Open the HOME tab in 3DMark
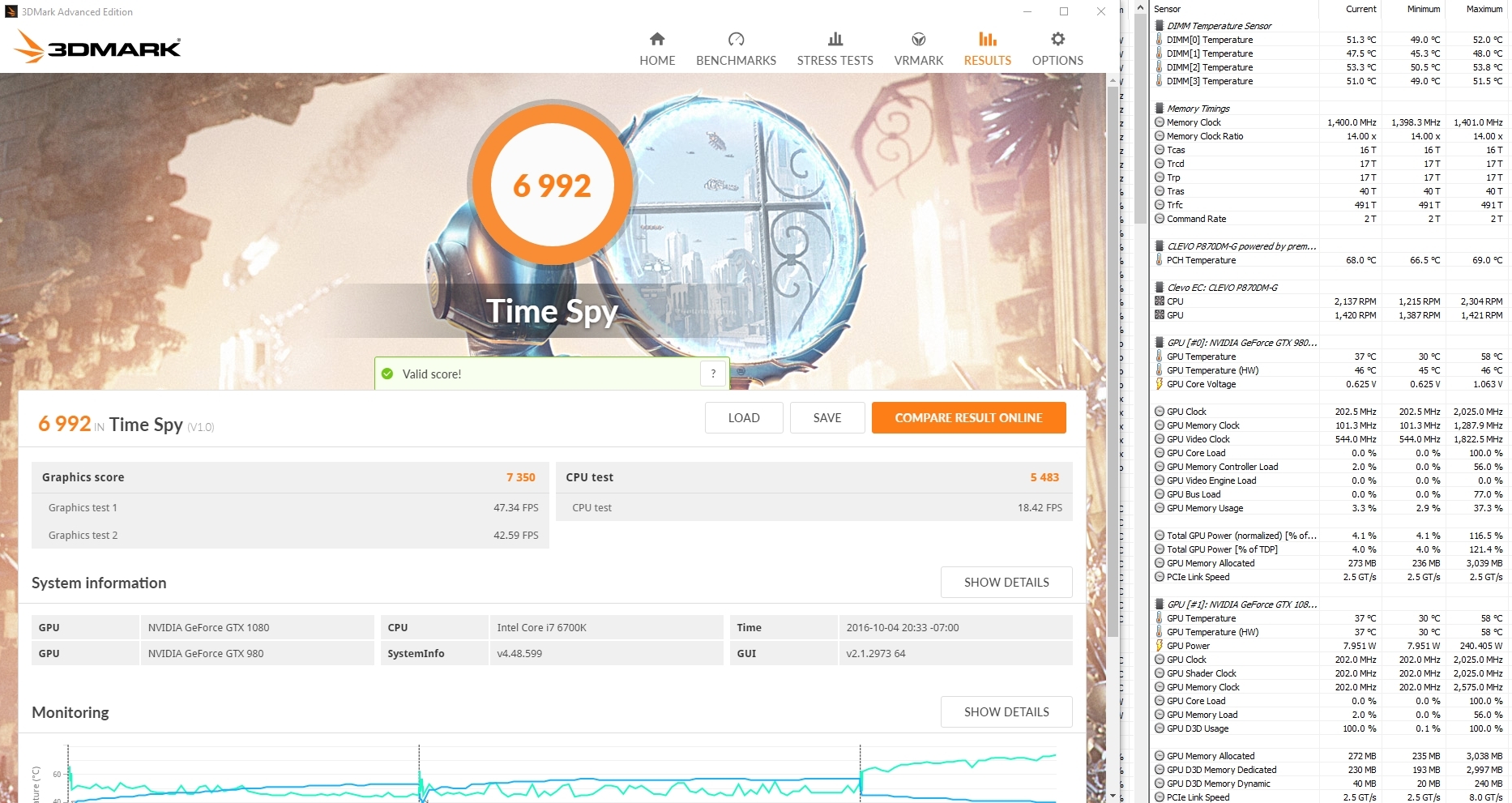Image resolution: width=1512 pixels, height=803 pixels. (x=657, y=49)
